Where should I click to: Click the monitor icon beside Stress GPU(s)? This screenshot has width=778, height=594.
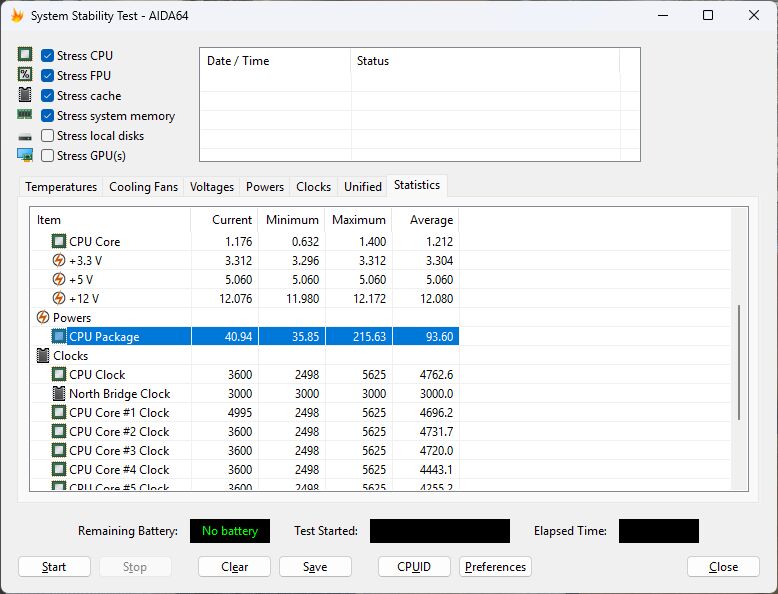25,155
